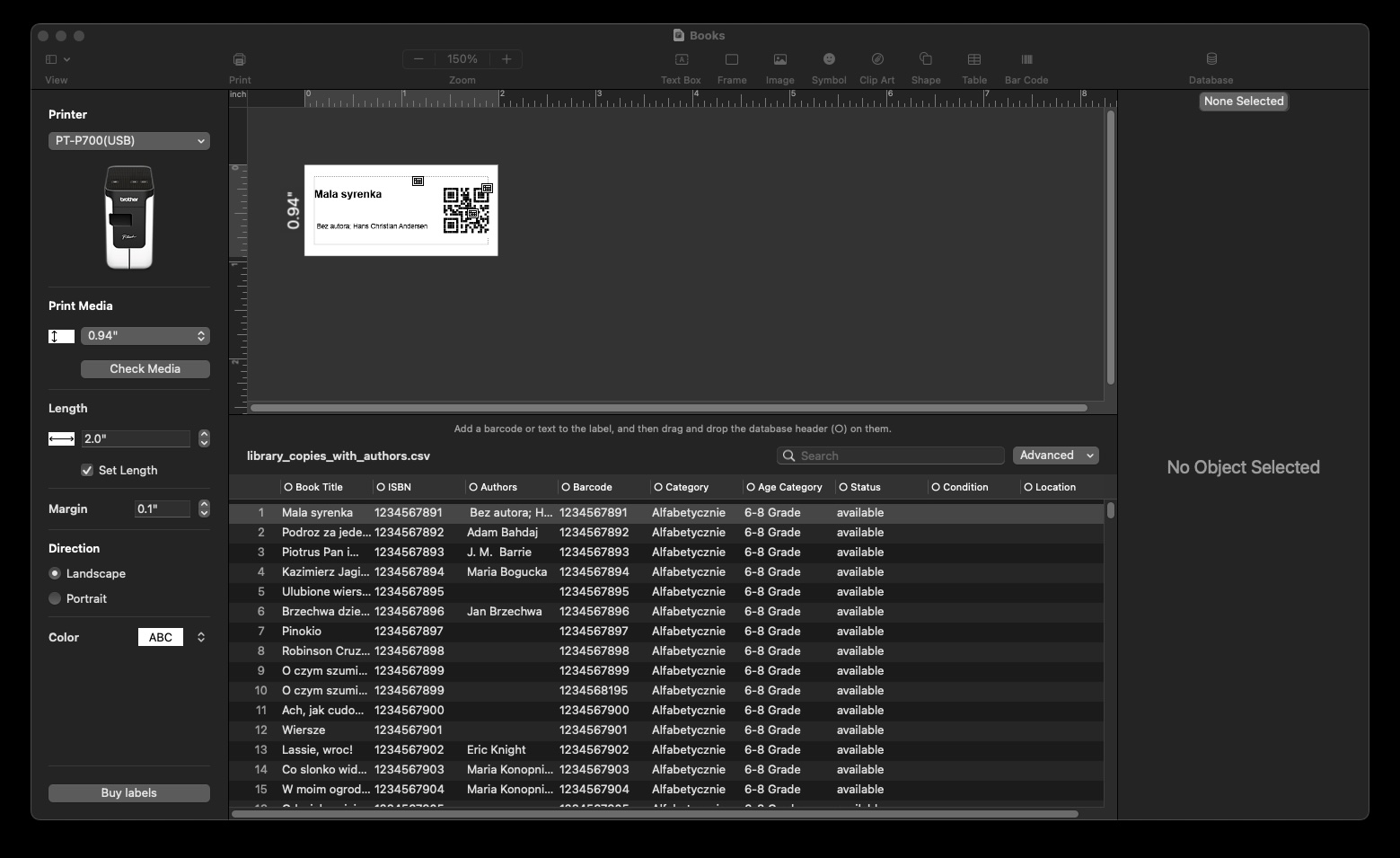The height and width of the screenshot is (858, 1400).
Task: Click the Adam Bahdaj author cell
Action: pos(502,533)
